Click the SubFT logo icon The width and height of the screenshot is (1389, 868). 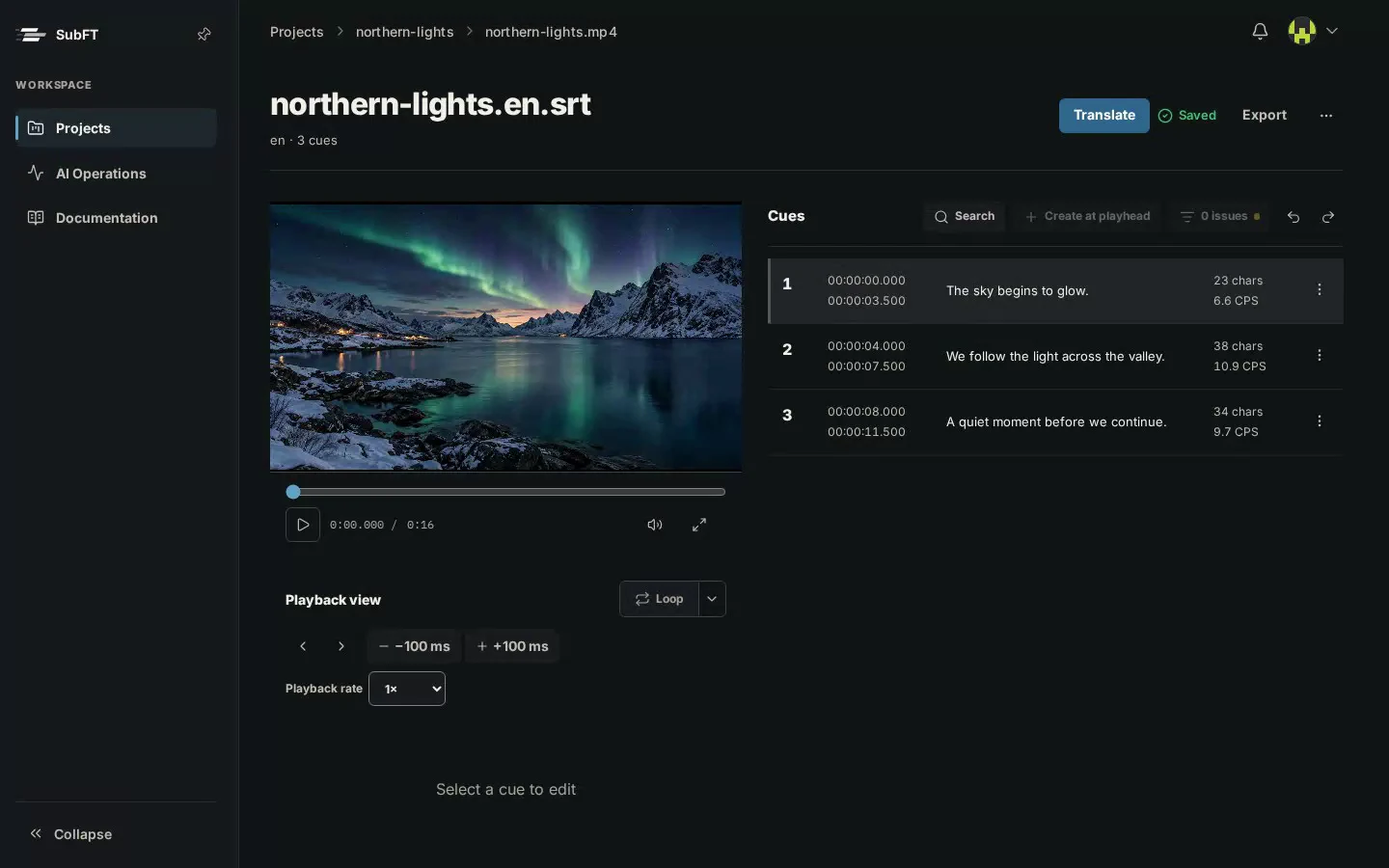(x=32, y=35)
